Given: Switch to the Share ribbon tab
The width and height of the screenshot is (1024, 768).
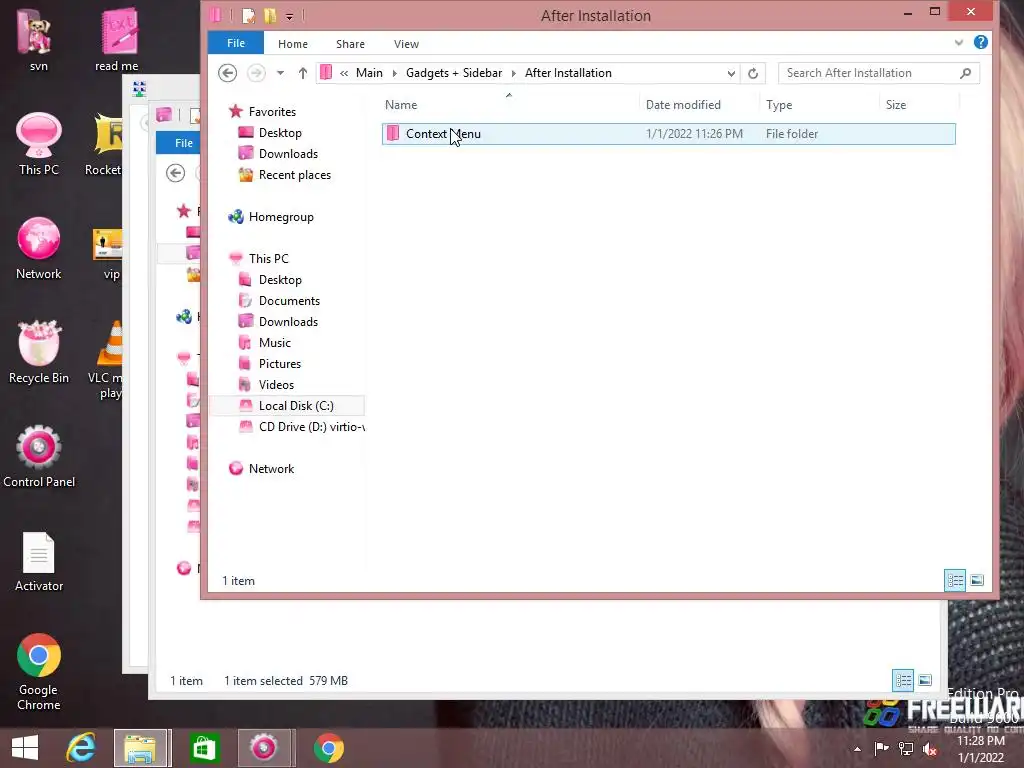Looking at the screenshot, I should tap(350, 44).
